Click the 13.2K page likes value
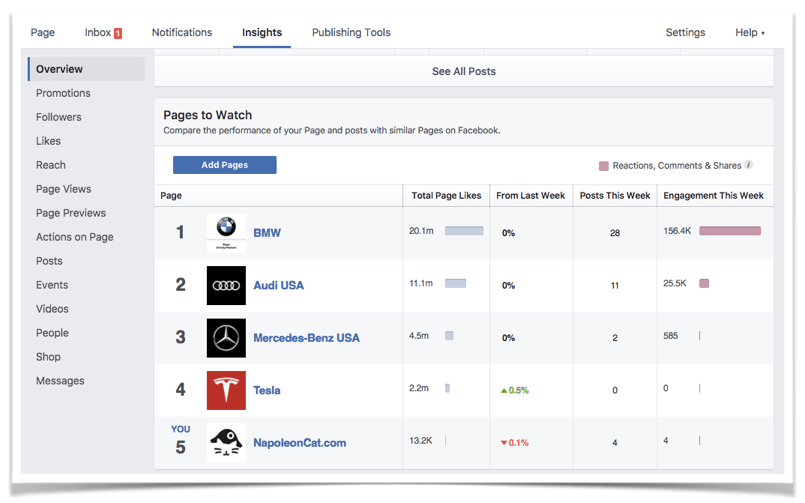 click(420, 440)
